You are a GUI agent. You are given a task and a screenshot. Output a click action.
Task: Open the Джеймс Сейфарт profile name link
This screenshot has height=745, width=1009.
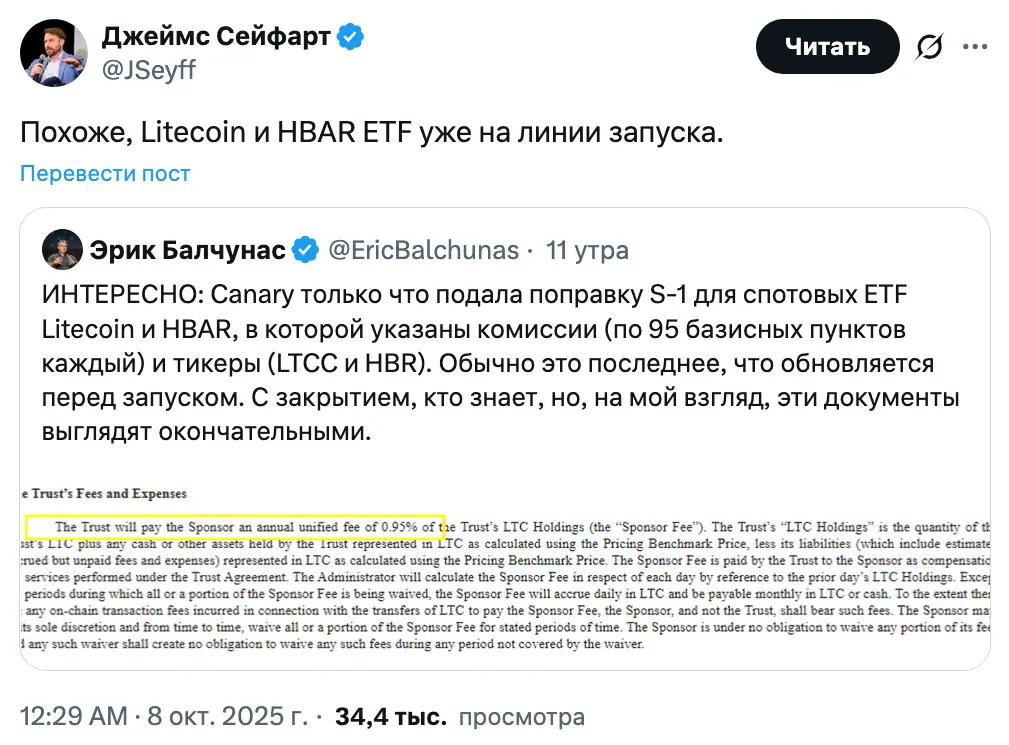coord(216,39)
